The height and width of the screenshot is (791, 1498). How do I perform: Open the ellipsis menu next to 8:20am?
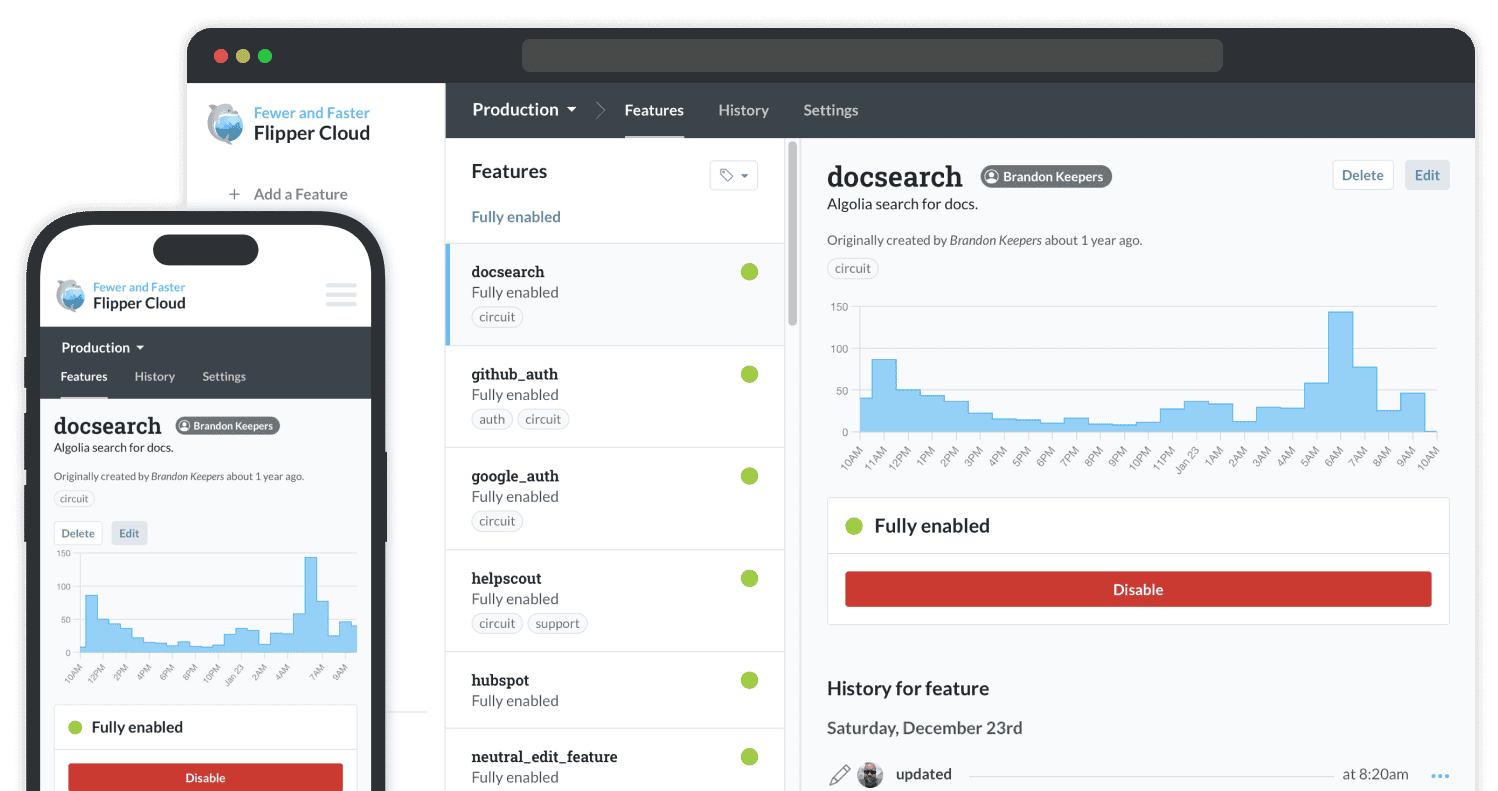tap(1441, 774)
